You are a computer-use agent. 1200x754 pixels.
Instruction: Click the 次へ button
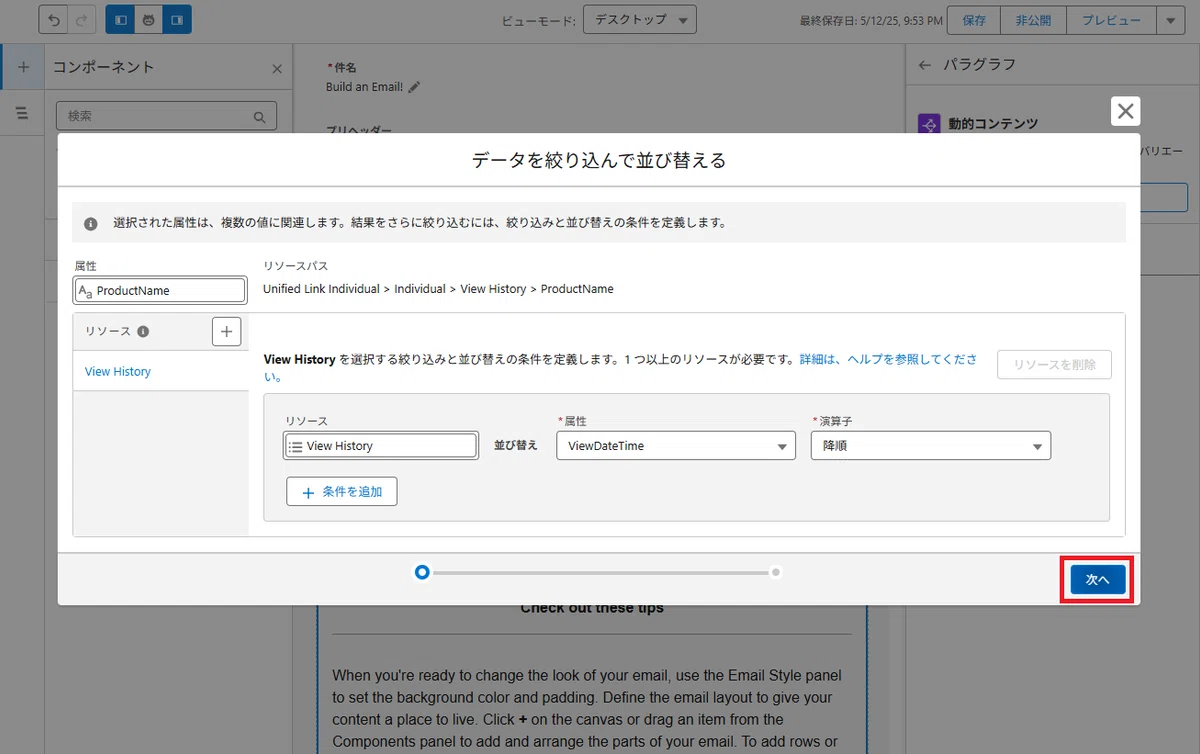(1098, 580)
